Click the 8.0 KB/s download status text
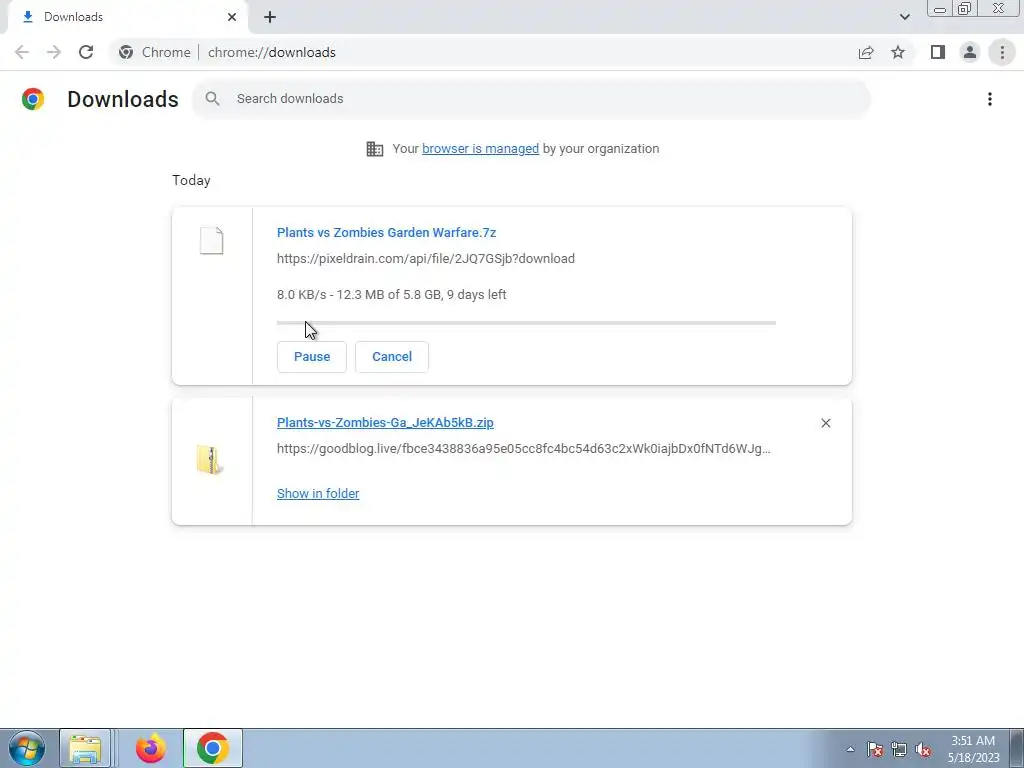 point(392,295)
